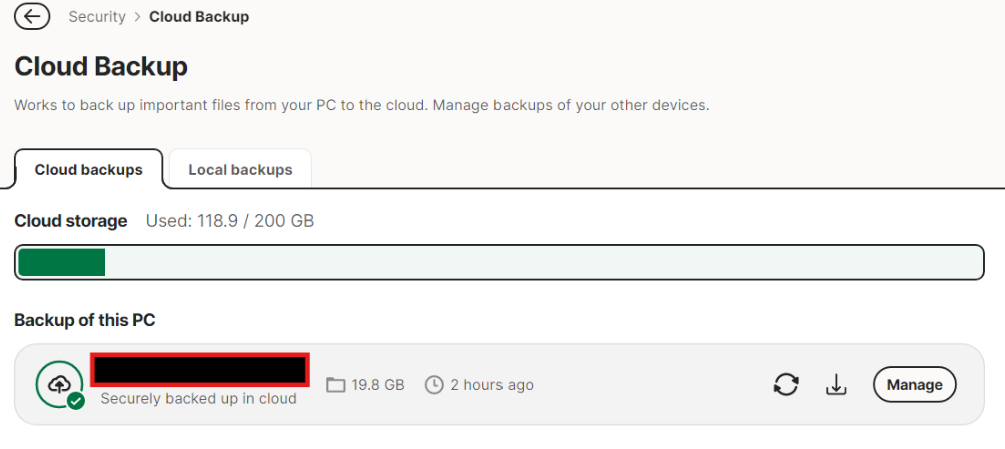The image size is (1005, 449).
Task: Open the Local backups tab
Action: click(x=240, y=169)
